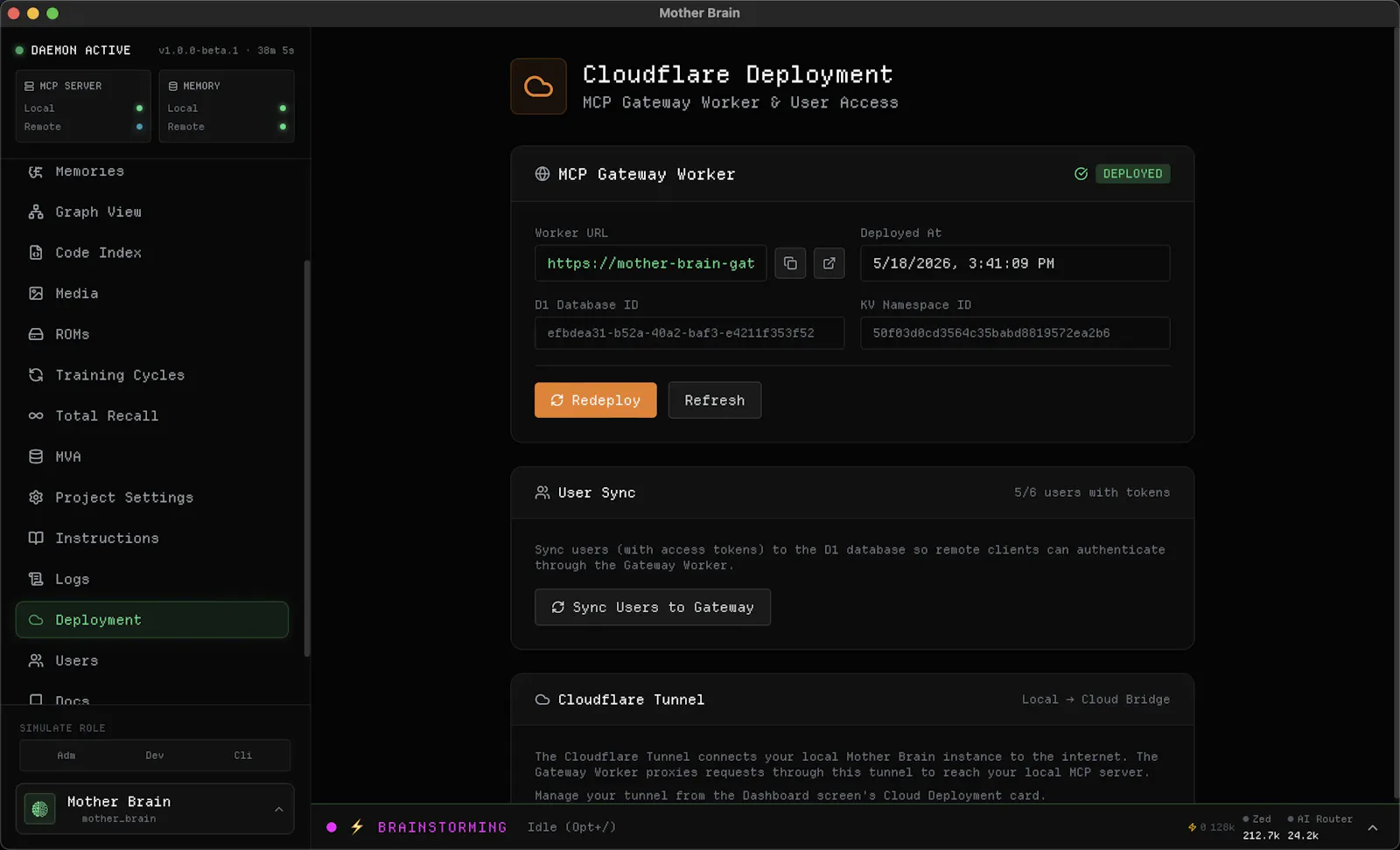Open Memories in the sidebar

[151, 171]
